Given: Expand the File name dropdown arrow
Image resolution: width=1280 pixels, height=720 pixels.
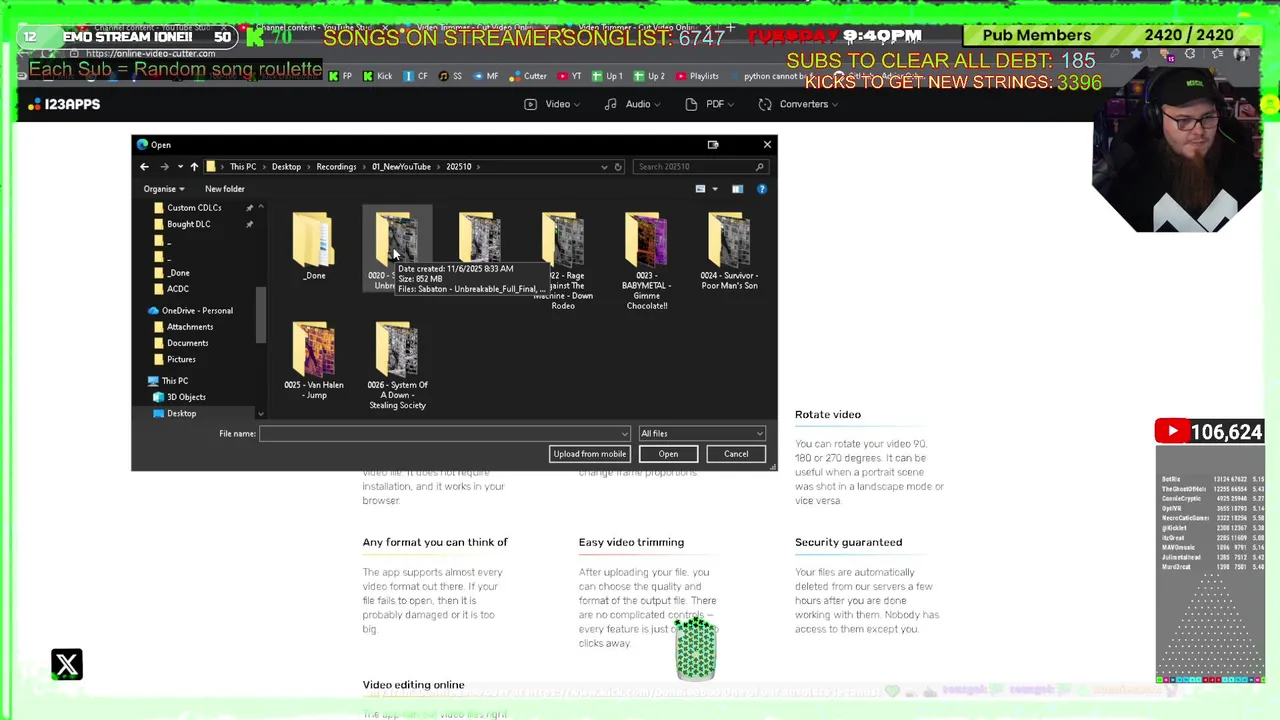Looking at the screenshot, I should pos(625,434).
